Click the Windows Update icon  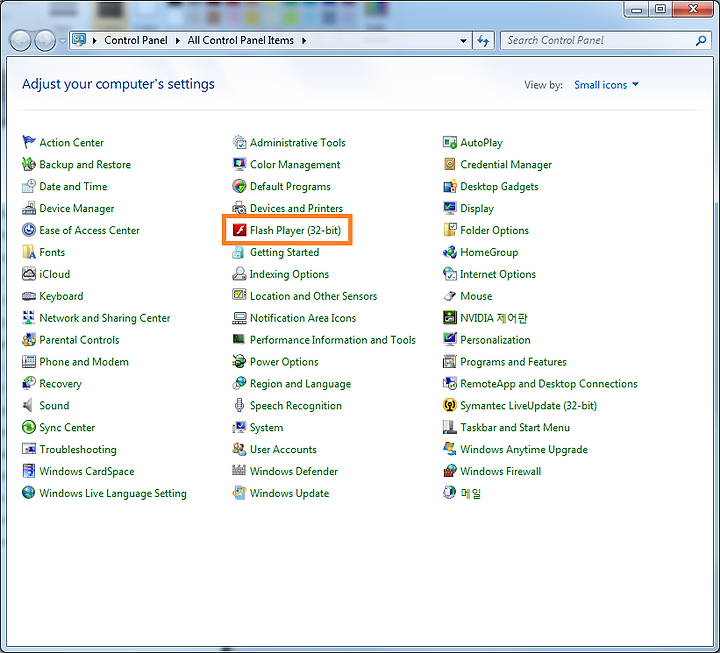coord(239,493)
